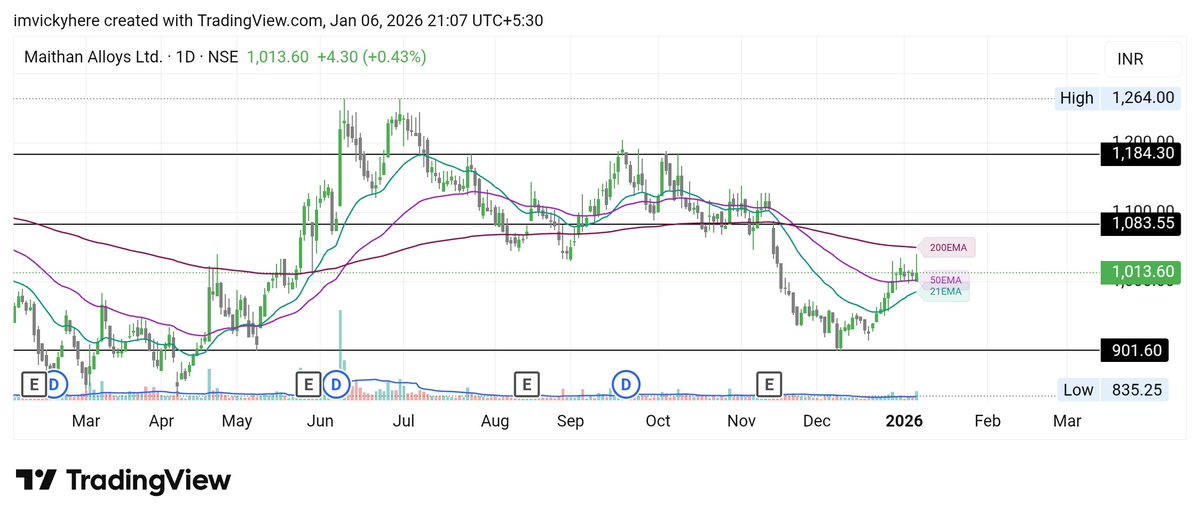Screen dimensions: 1200x521
Task: Click the green 1,013.60 current price tag
Action: [x=1141, y=272]
